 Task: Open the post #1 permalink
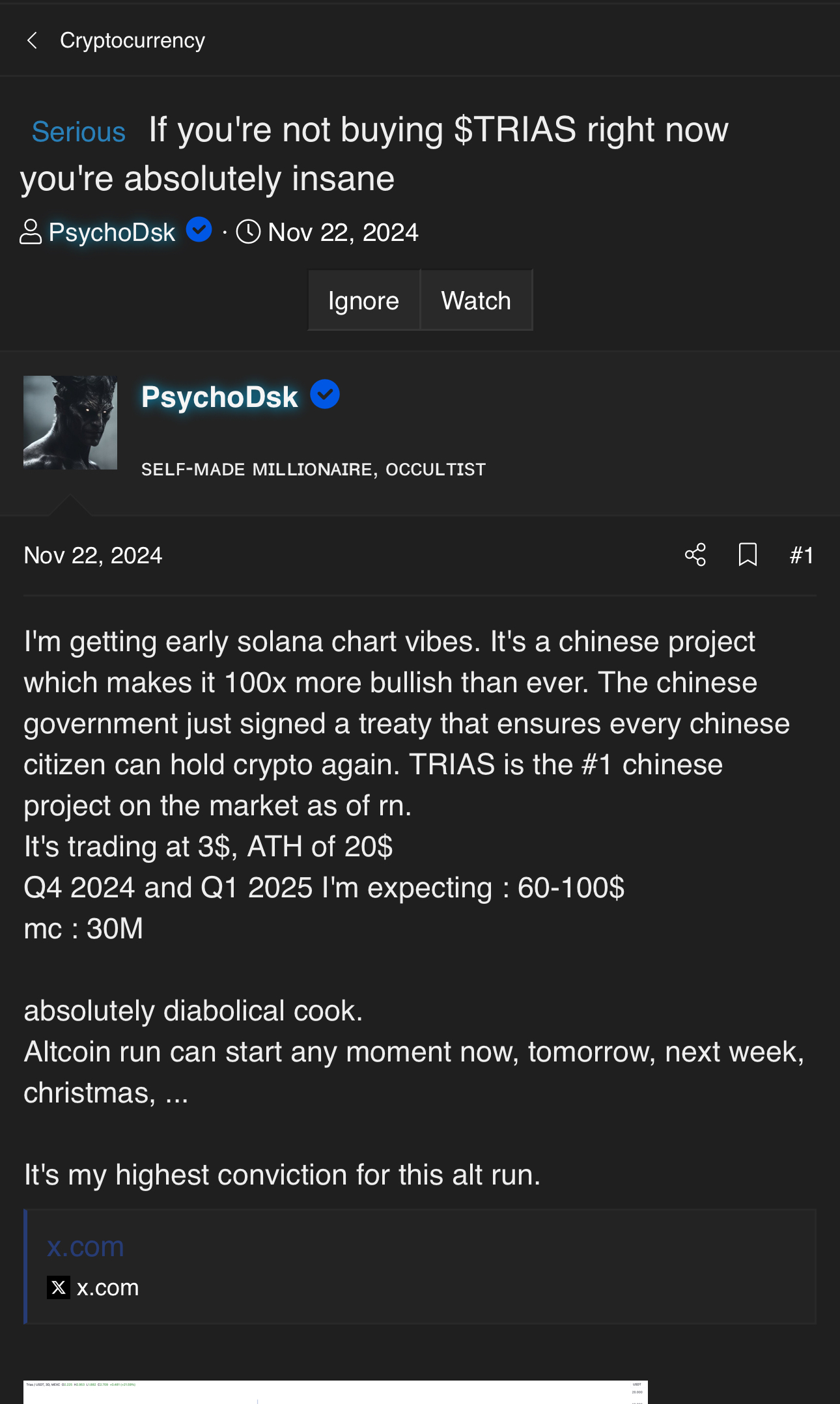(x=802, y=555)
